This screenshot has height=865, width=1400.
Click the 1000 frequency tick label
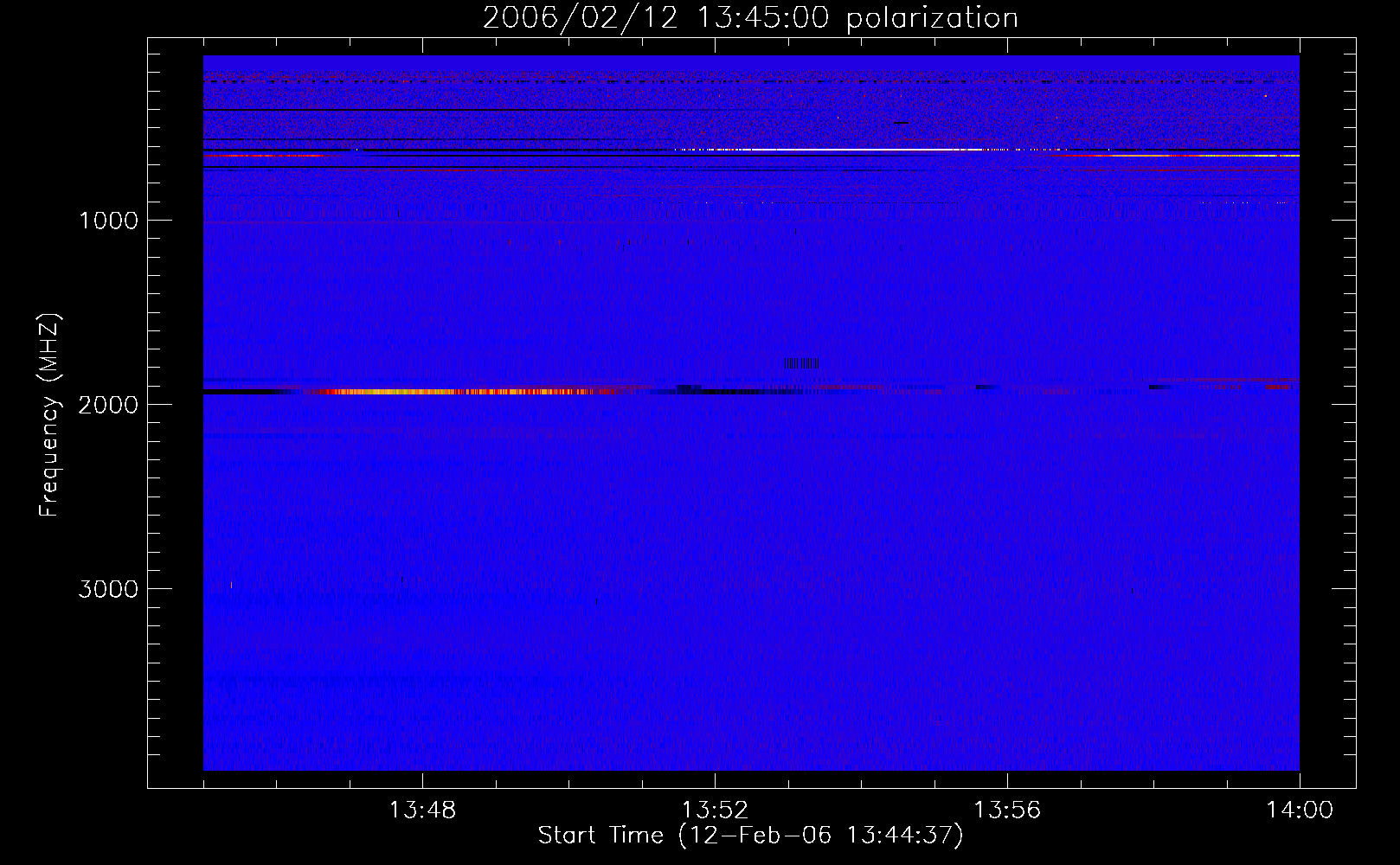[x=108, y=221]
